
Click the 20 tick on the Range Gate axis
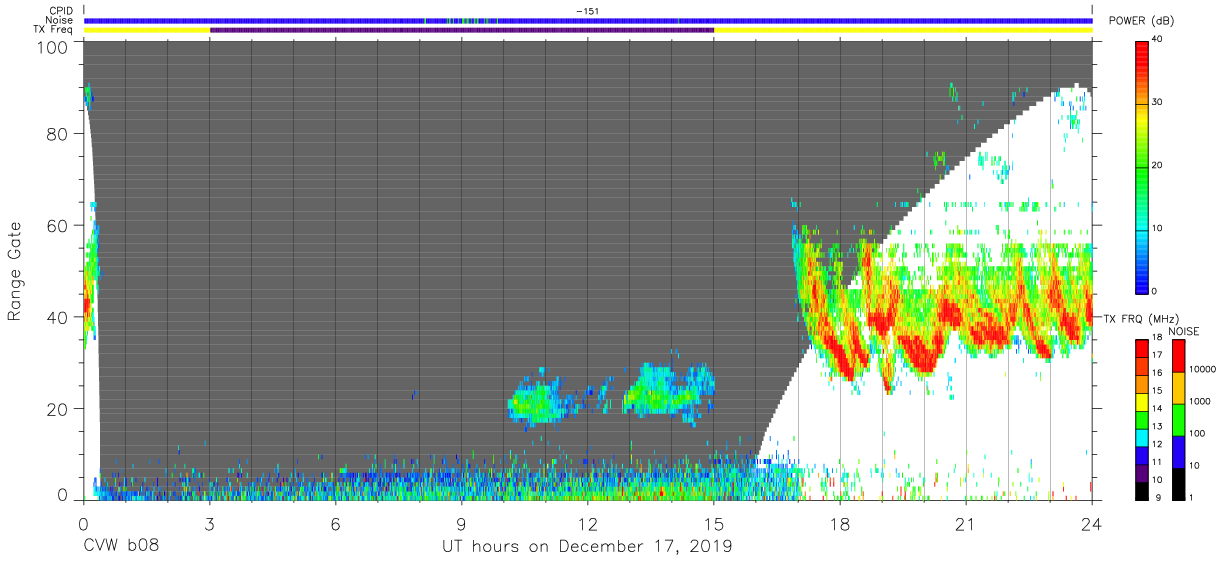(x=58, y=408)
